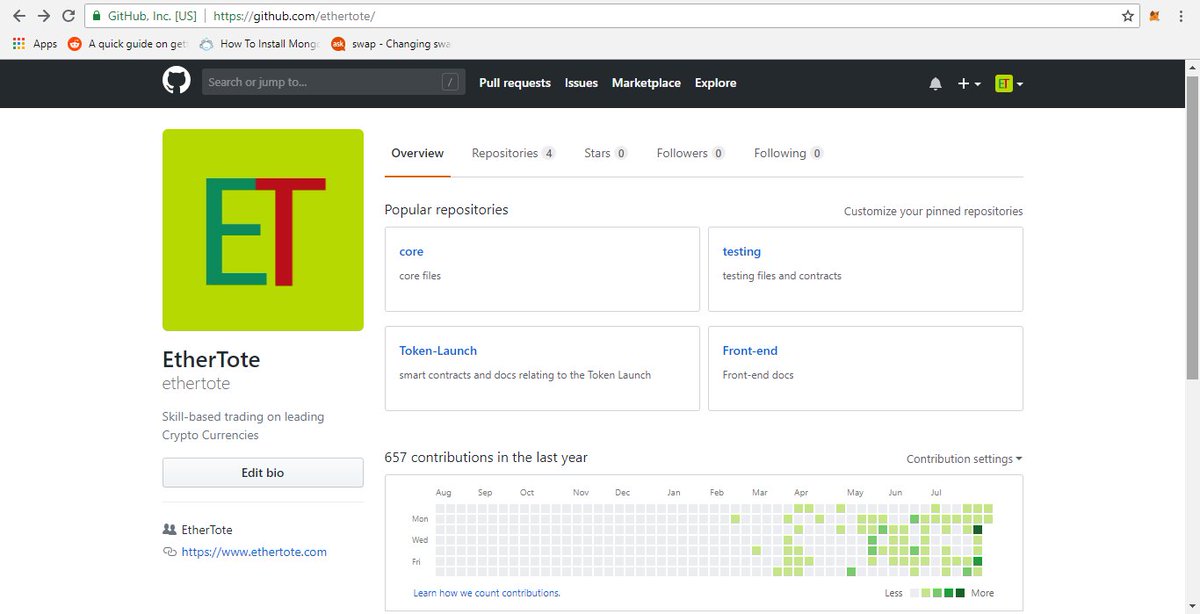The width and height of the screenshot is (1200, 614).
Task: Open notifications bell icon
Action: coord(935,84)
